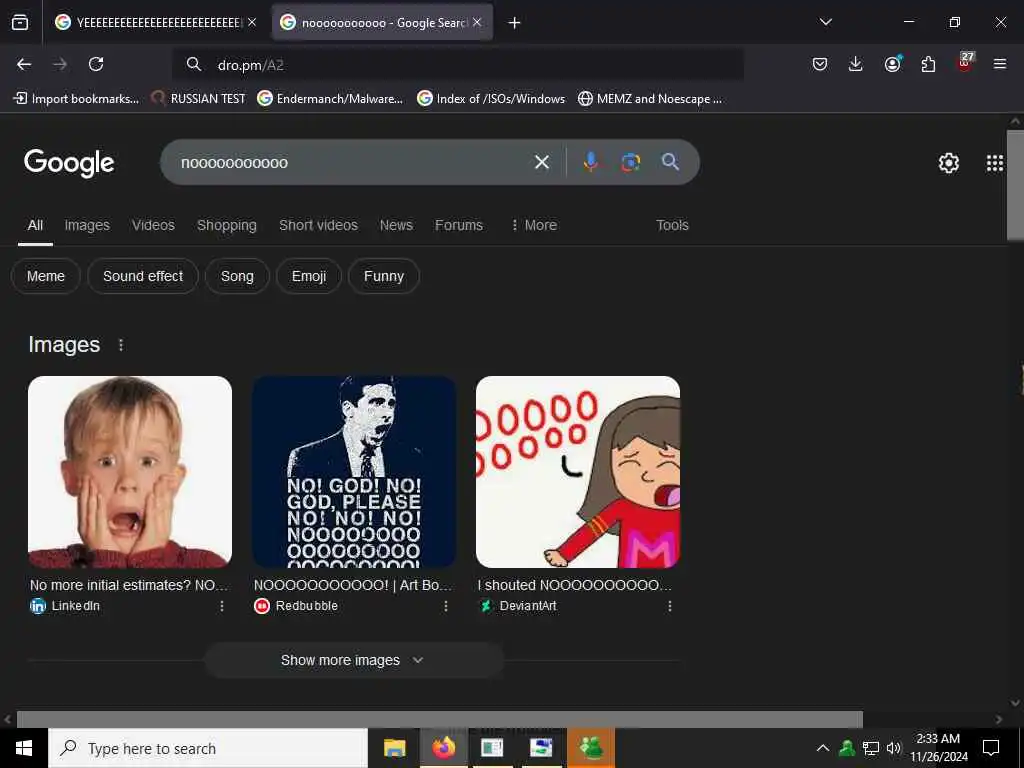1024x768 pixels.
Task: Open the Downloads panel
Action: (x=856, y=64)
